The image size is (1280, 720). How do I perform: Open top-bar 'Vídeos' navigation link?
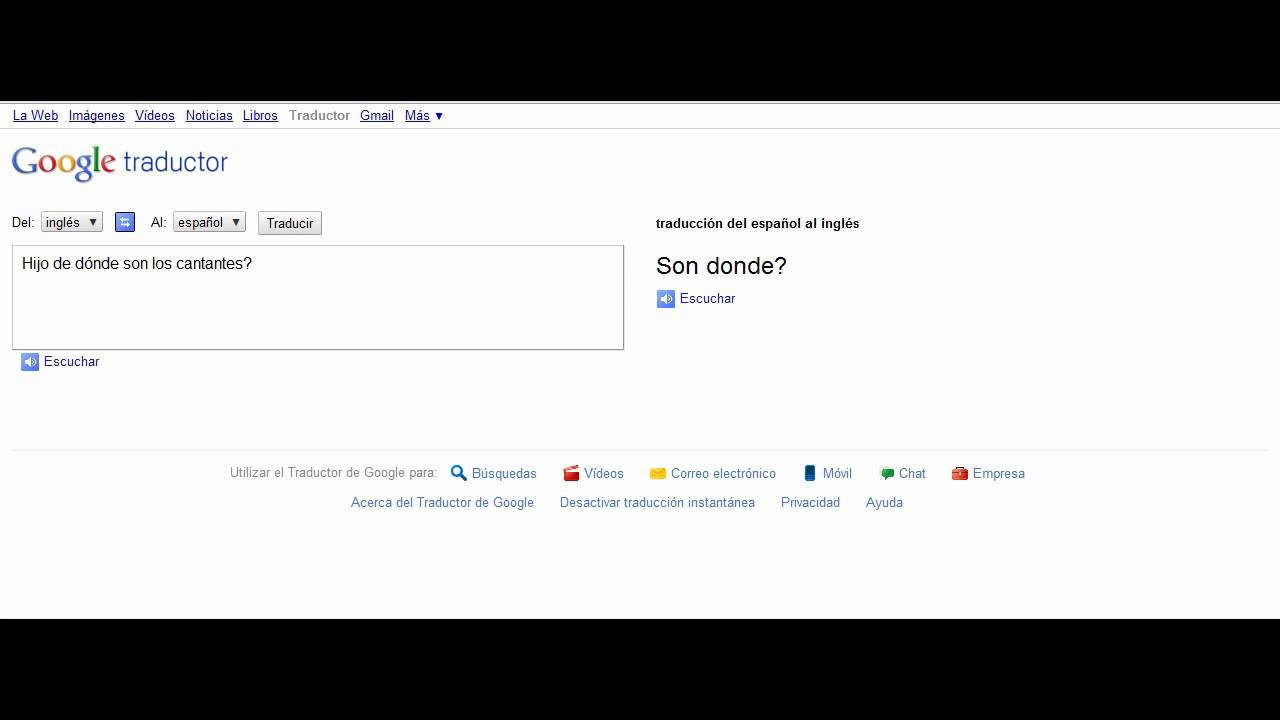(155, 116)
